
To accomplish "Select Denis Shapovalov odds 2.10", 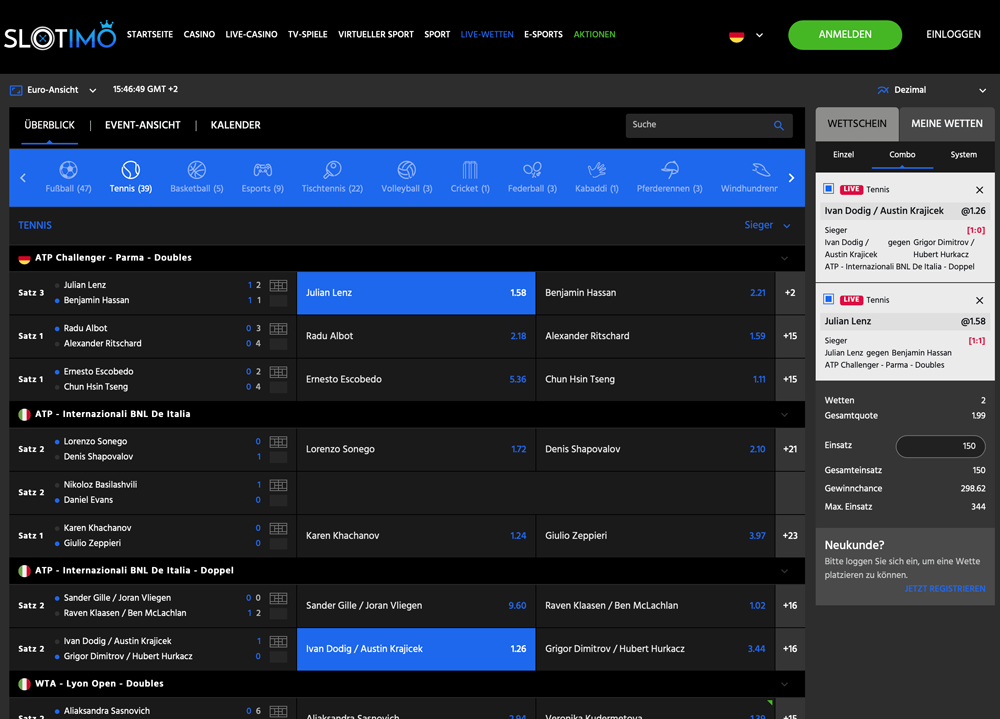I will pos(655,449).
